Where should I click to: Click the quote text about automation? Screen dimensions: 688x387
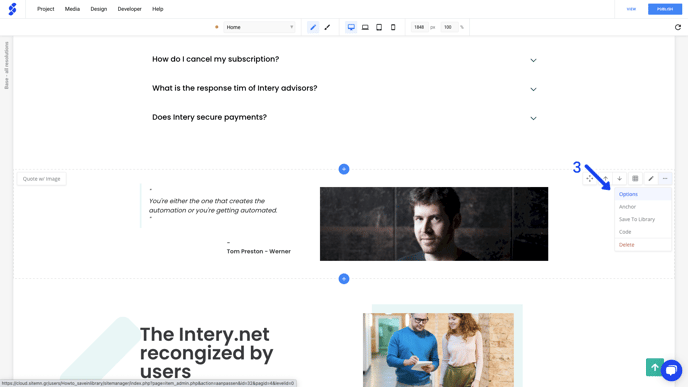tap(213, 206)
